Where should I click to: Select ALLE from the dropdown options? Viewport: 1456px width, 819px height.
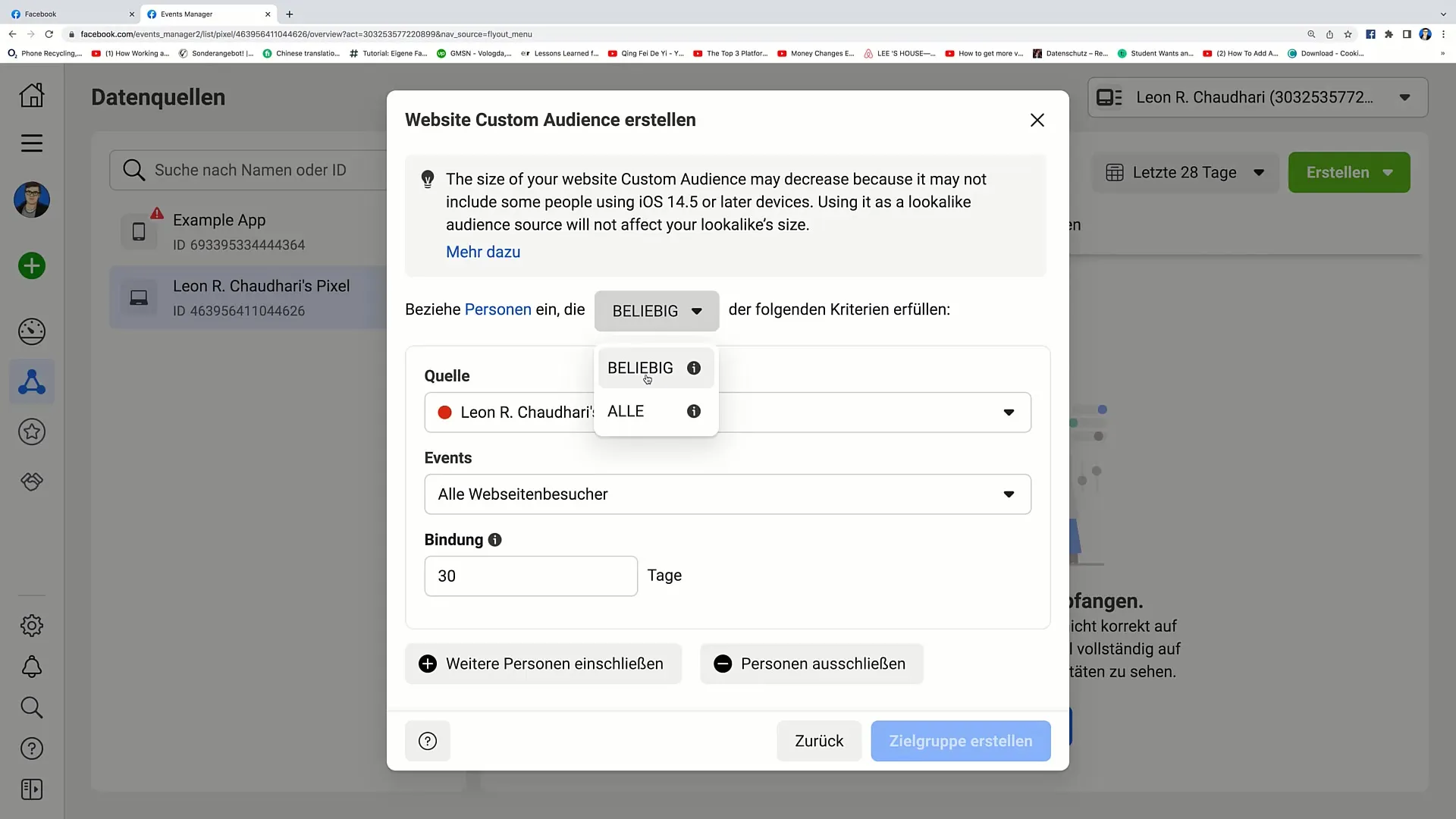click(625, 411)
